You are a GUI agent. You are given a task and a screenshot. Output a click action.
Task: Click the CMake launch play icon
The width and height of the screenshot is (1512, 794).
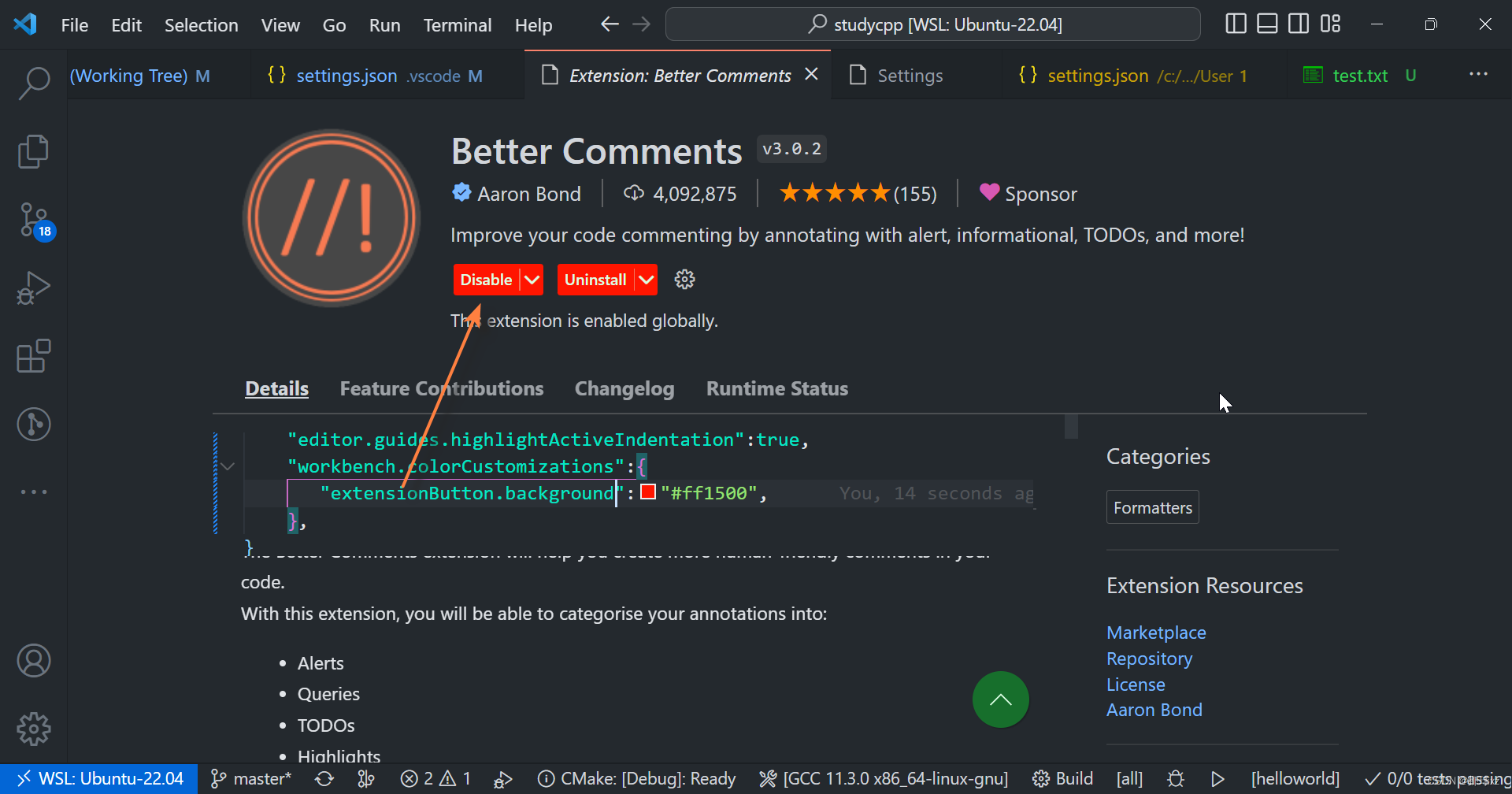(x=1217, y=779)
